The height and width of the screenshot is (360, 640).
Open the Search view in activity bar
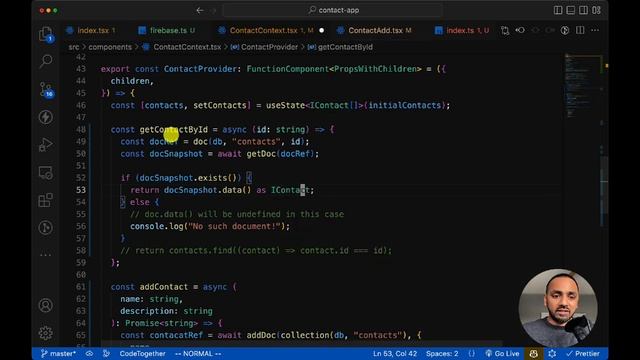46,61
